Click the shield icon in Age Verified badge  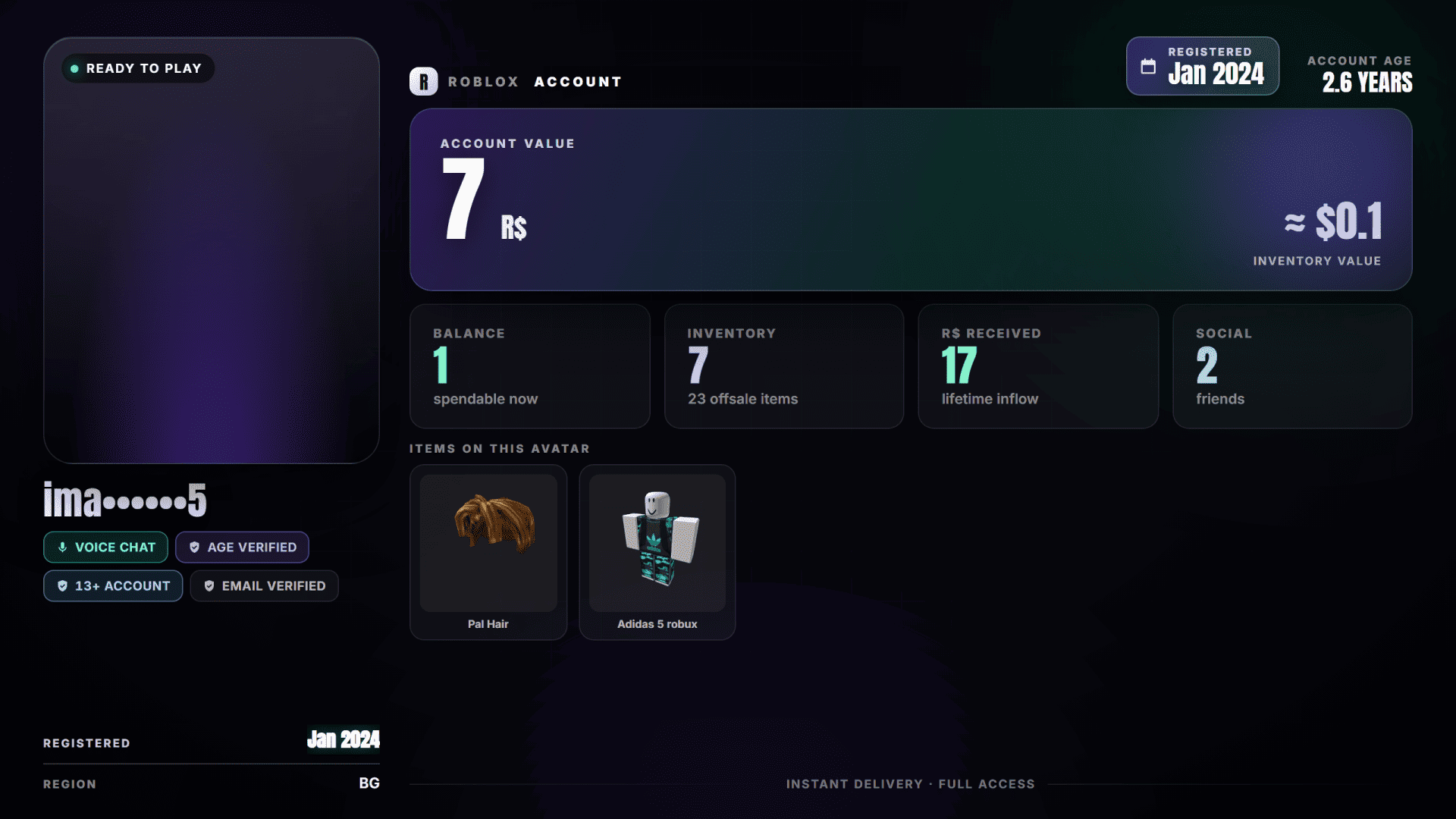[194, 547]
